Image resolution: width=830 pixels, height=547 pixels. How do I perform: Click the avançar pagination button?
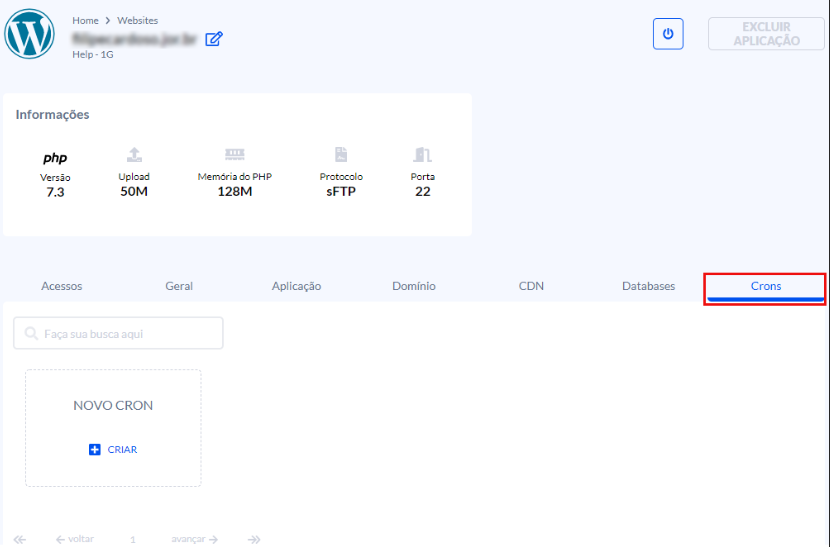click(x=194, y=539)
